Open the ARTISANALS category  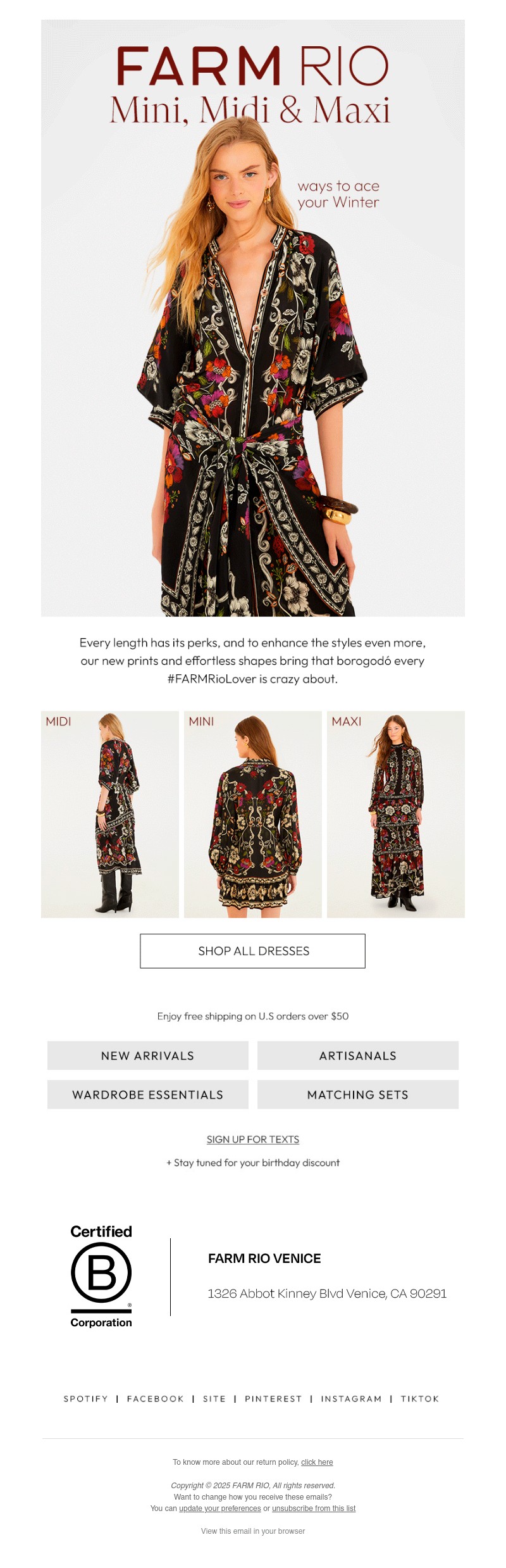pyautogui.click(x=358, y=1056)
